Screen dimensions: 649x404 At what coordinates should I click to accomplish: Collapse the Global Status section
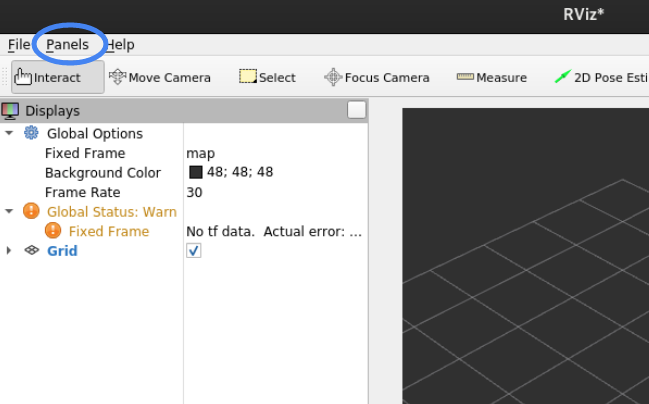tap(9, 211)
